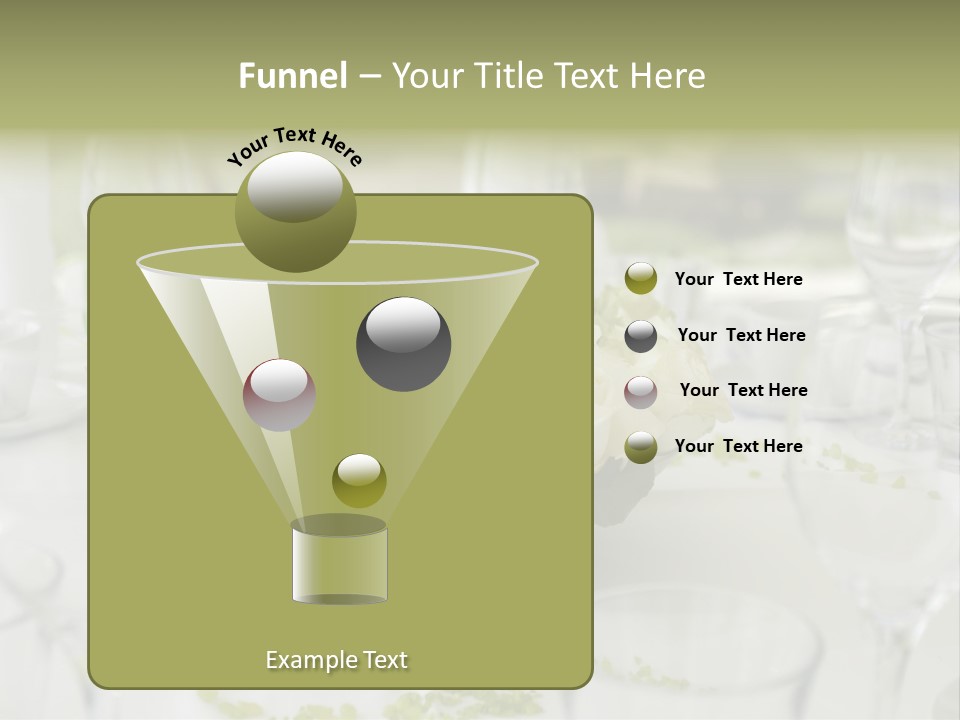Image resolution: width=960 pixels, height=720 pixels.
Task: Select the olive rounded rectangle background panel
Action: click(150, 600)
